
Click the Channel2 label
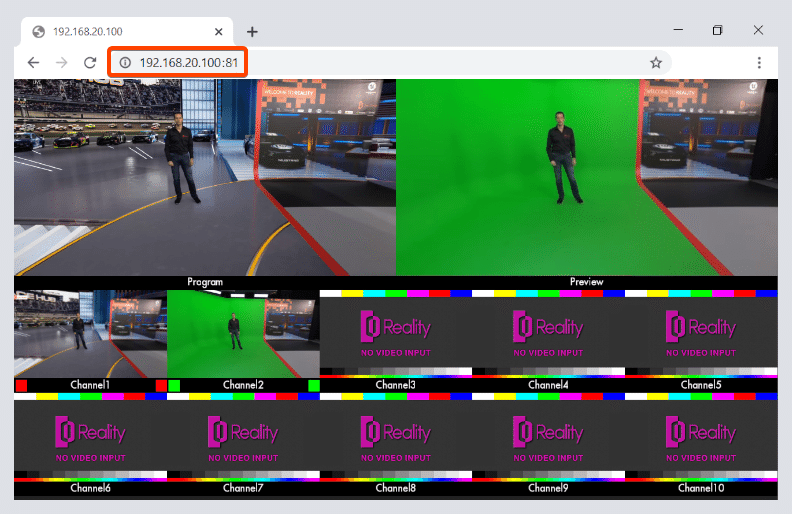point(243,385)
